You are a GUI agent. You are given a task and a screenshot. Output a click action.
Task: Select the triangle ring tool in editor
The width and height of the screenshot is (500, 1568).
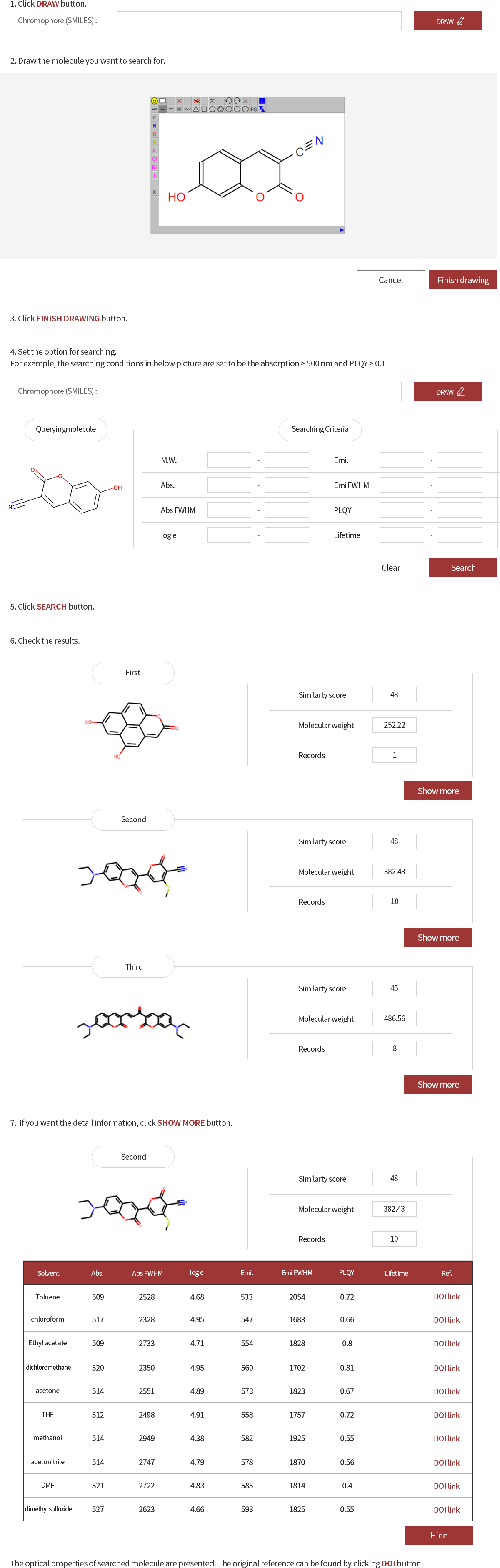[196, 110]
